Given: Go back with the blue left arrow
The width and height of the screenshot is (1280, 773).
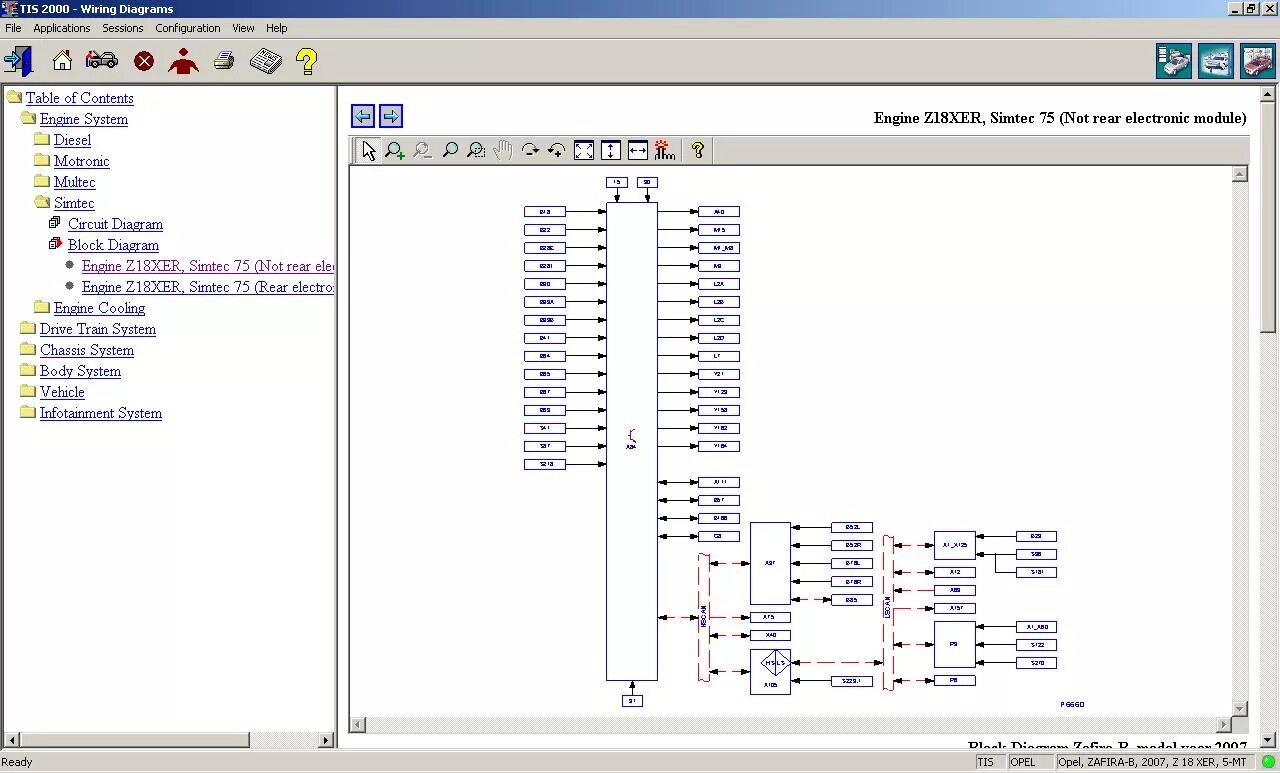Looking at the screenshot, I should (363, 116).
